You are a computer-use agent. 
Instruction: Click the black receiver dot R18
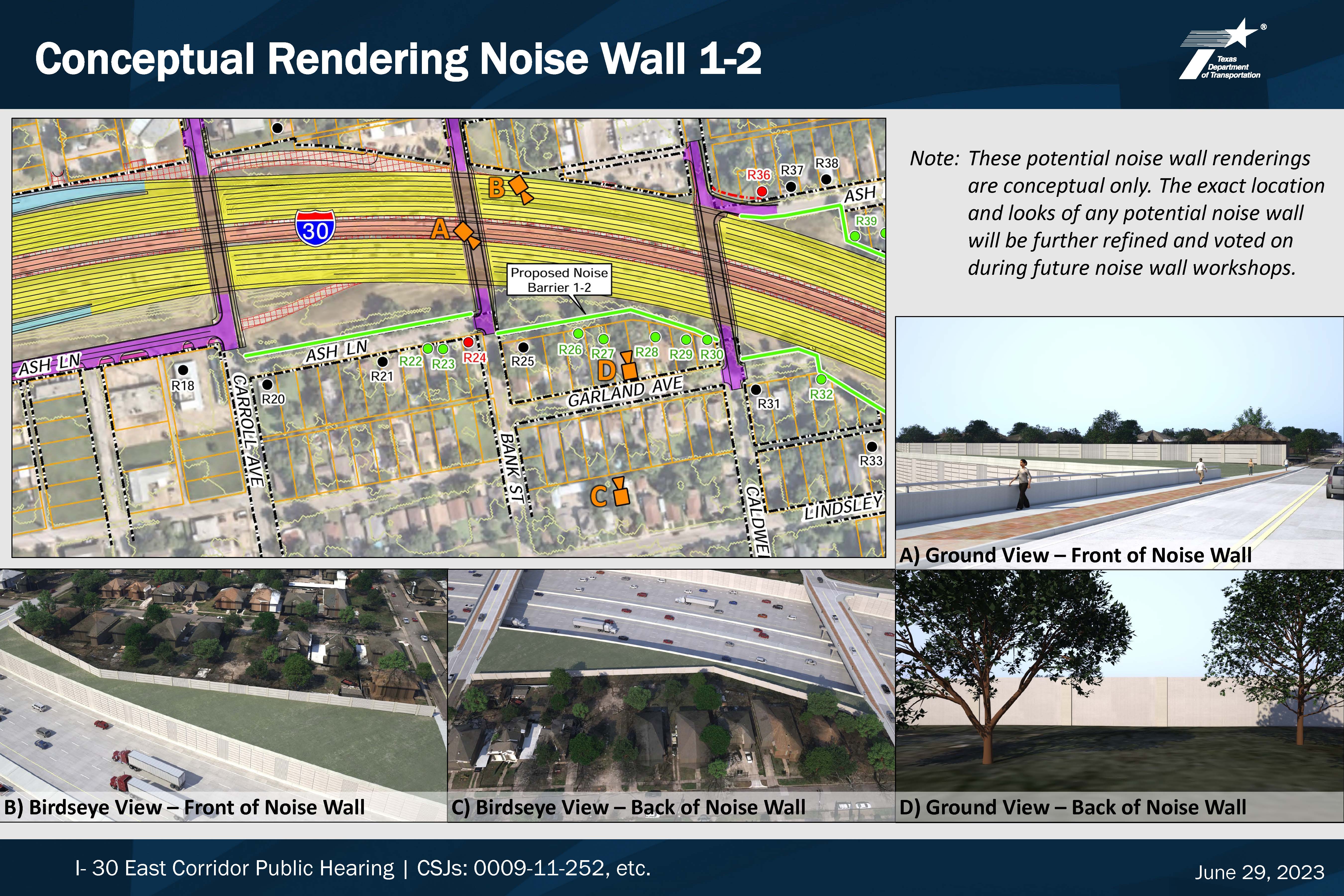point(183,370)
